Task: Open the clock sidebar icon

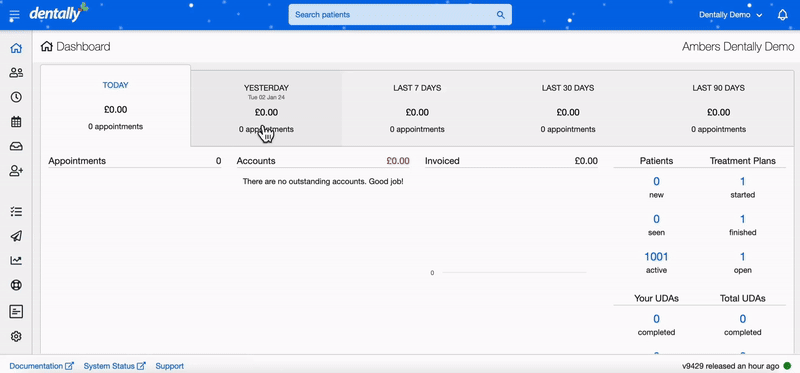Action: click(x=16, y=97)
